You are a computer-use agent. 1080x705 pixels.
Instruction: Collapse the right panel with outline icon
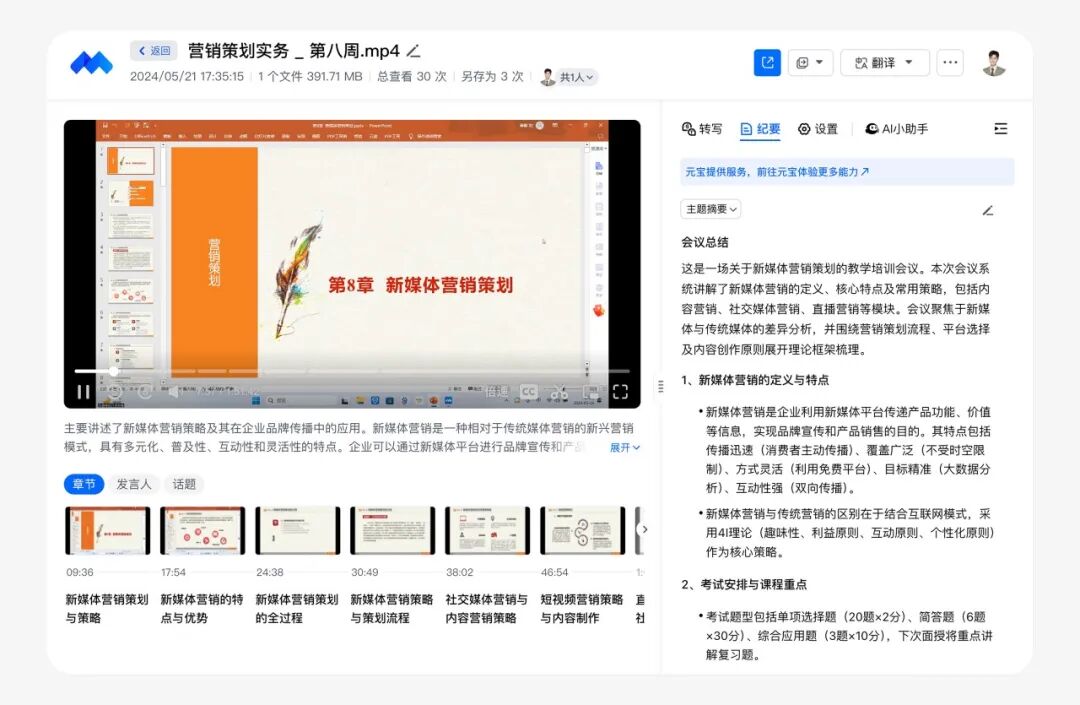[1000, 129]
